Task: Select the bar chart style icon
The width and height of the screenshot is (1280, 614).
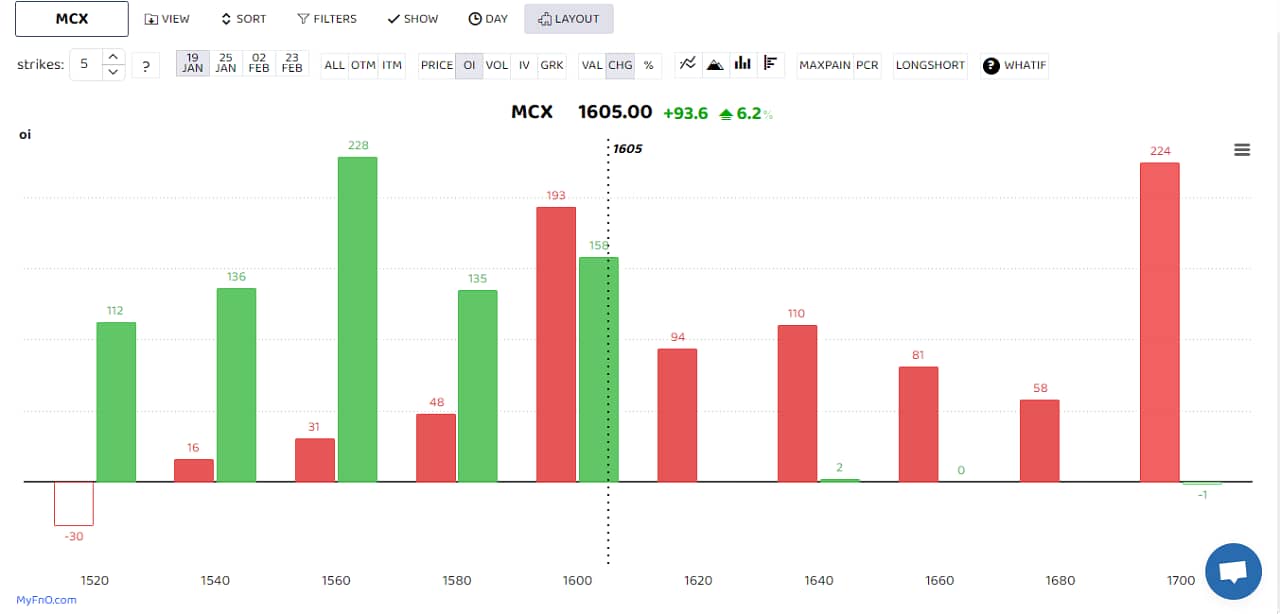Action: coord(742,64)
